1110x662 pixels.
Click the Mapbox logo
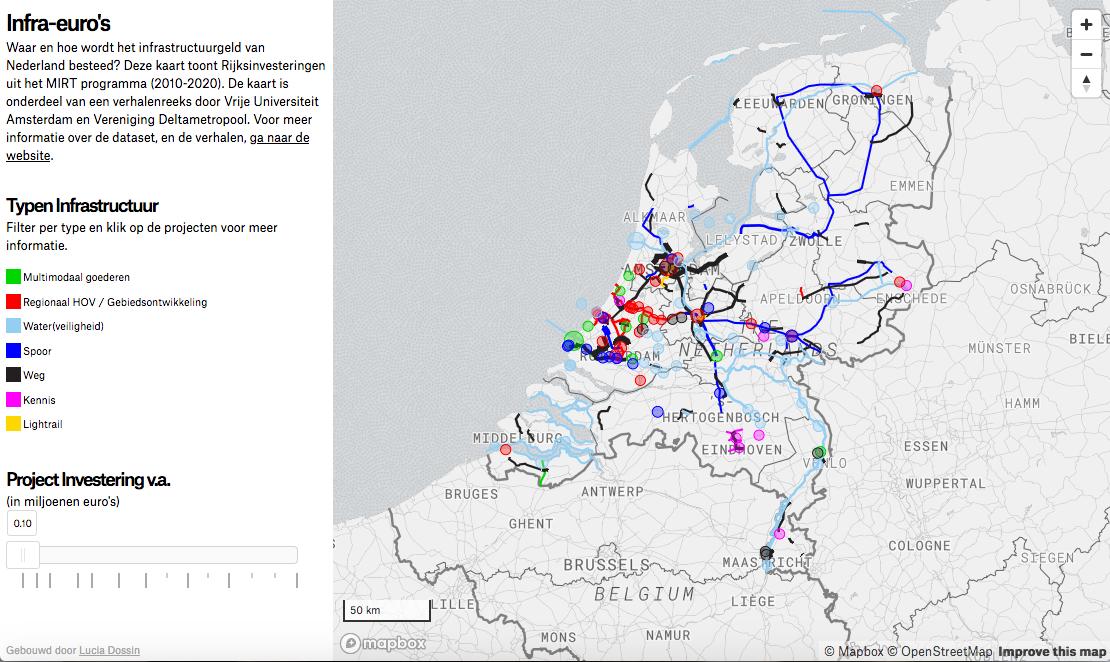(384, 643)
